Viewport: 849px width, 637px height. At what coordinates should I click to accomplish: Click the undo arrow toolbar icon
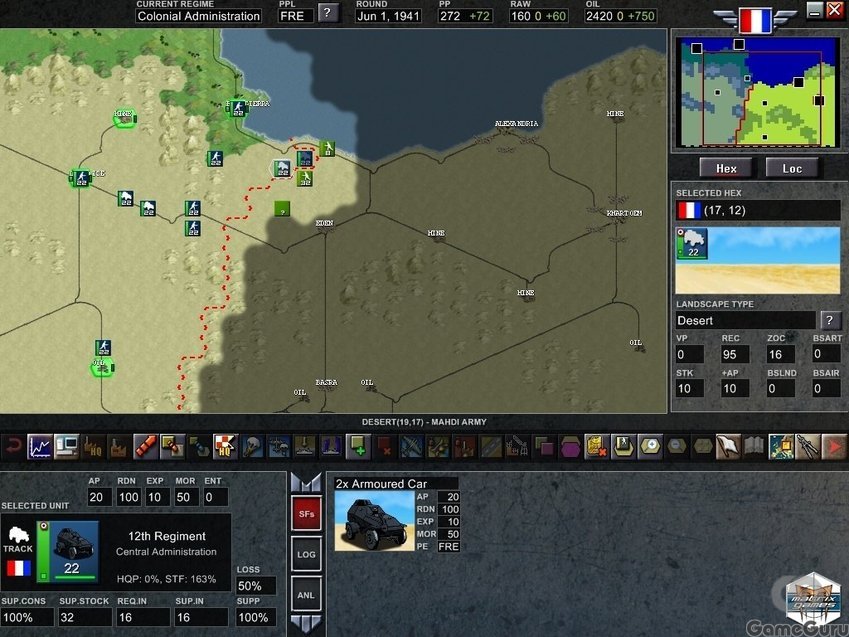click(13, 447)
